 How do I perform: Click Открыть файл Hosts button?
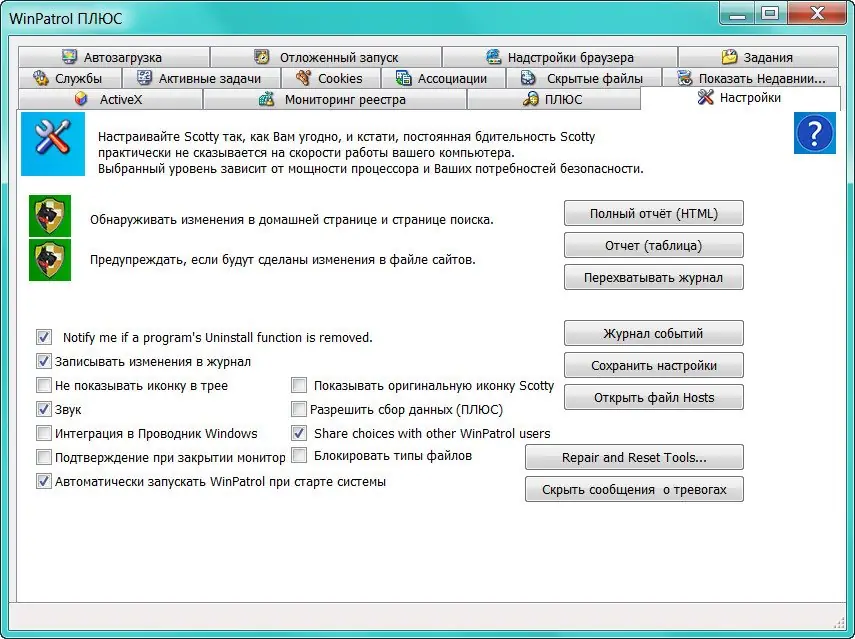point(654,397)
